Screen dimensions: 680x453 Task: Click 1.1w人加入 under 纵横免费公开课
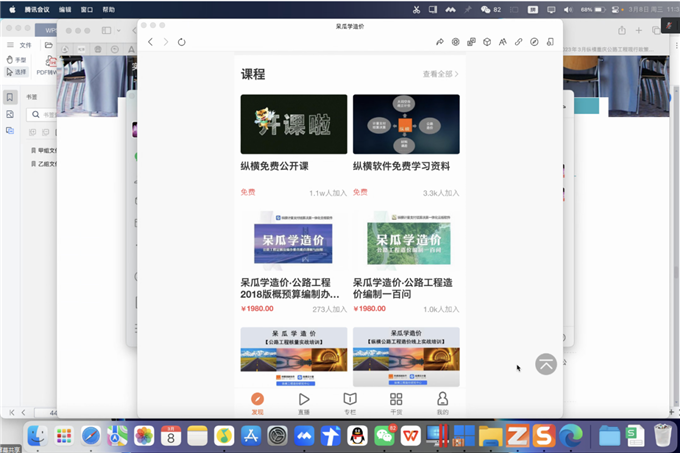[x=328, y=193]
